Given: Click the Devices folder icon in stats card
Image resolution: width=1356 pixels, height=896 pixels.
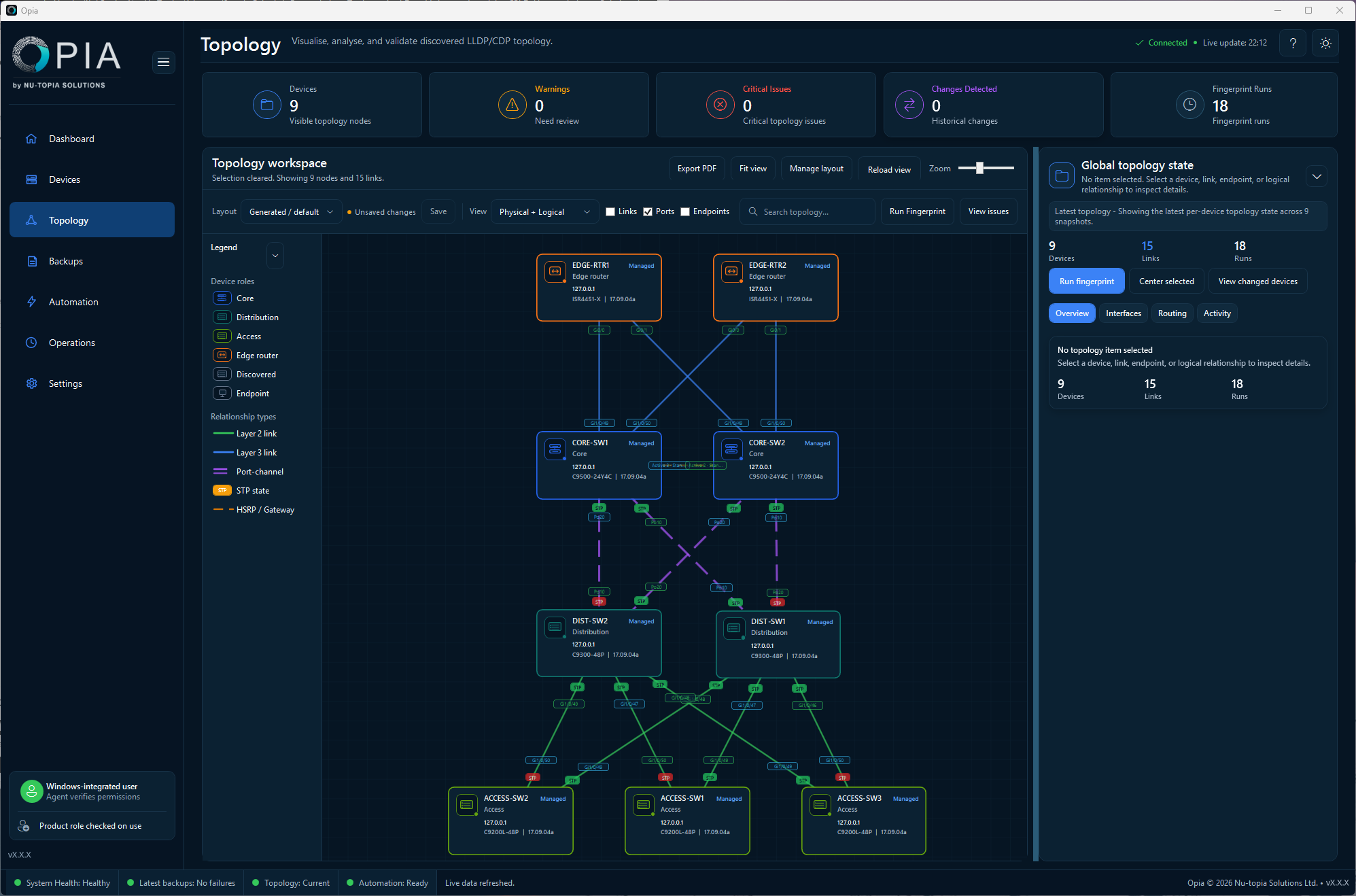Looking at the screenshot, I should point(267,105).
